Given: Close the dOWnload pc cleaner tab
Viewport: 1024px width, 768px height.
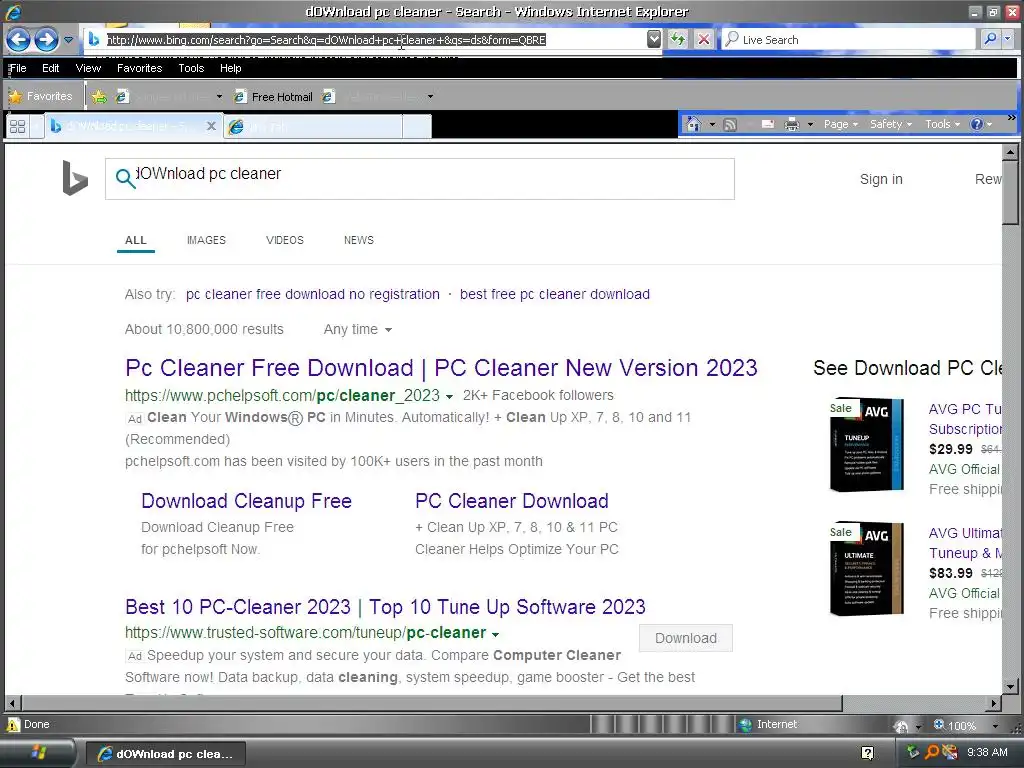Looking at the screenshot, I should coord(211,126).
